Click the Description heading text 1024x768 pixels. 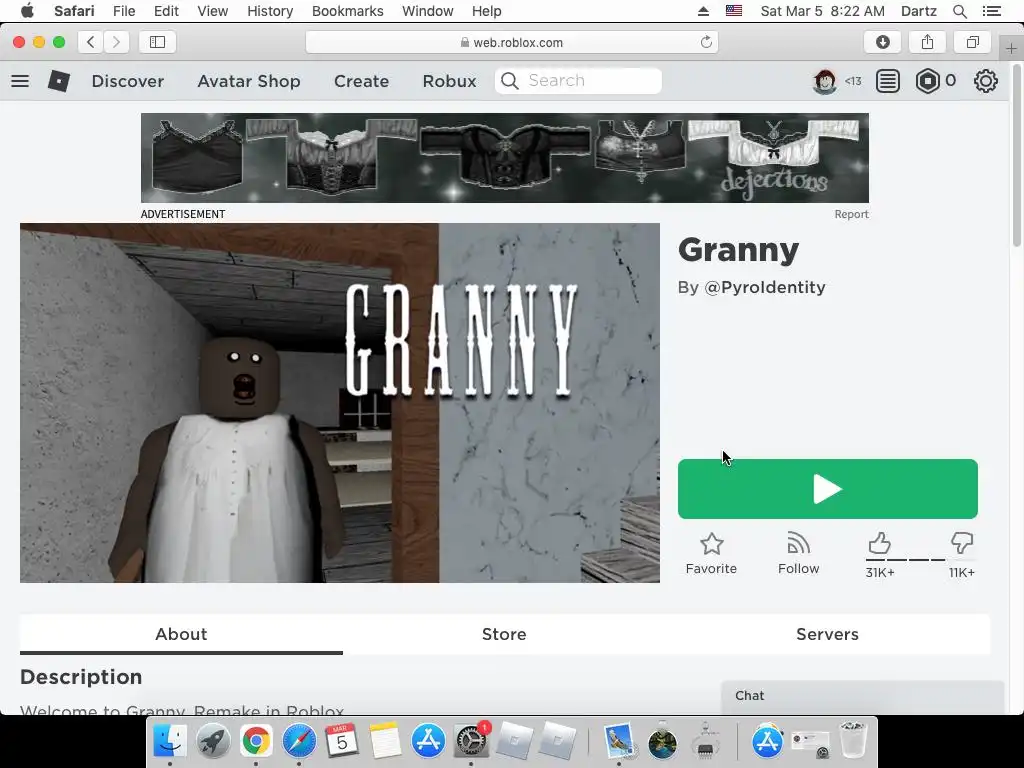pyautogui.click(x=81, y=677)
